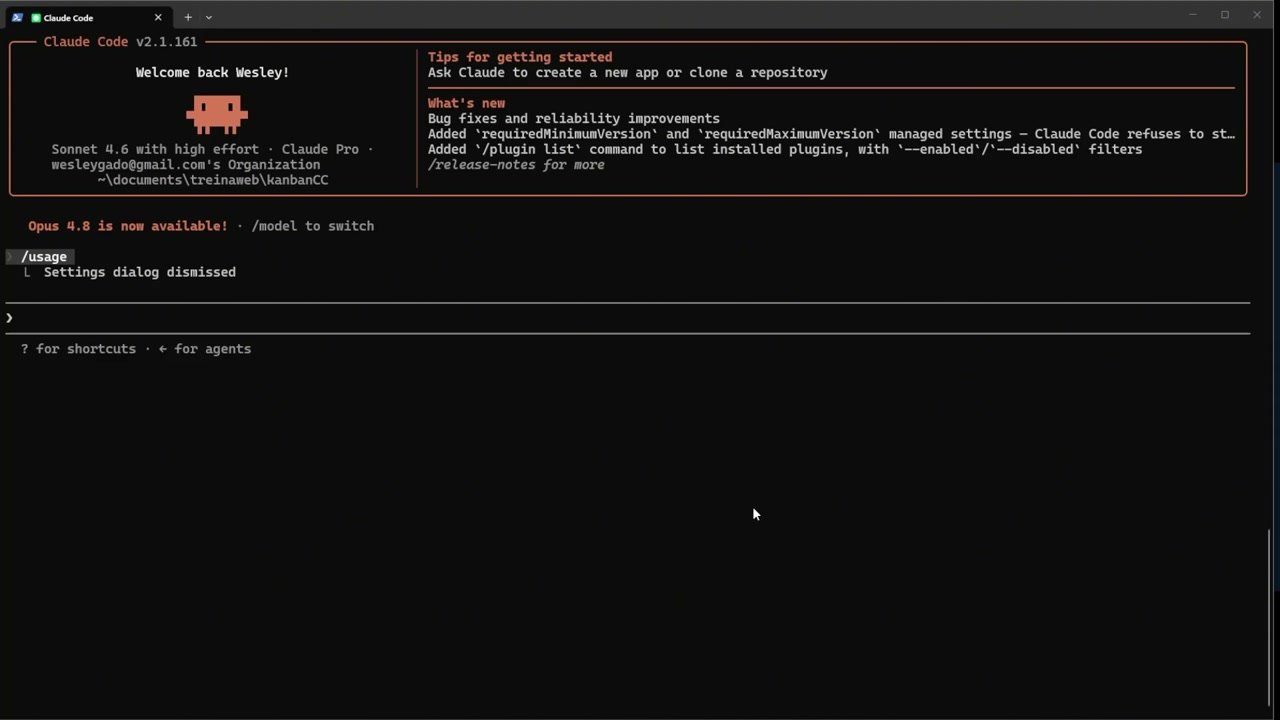The image size is (1280, 720).
Task: Click the '/model to switch' hint
Action: coord(313,226)
